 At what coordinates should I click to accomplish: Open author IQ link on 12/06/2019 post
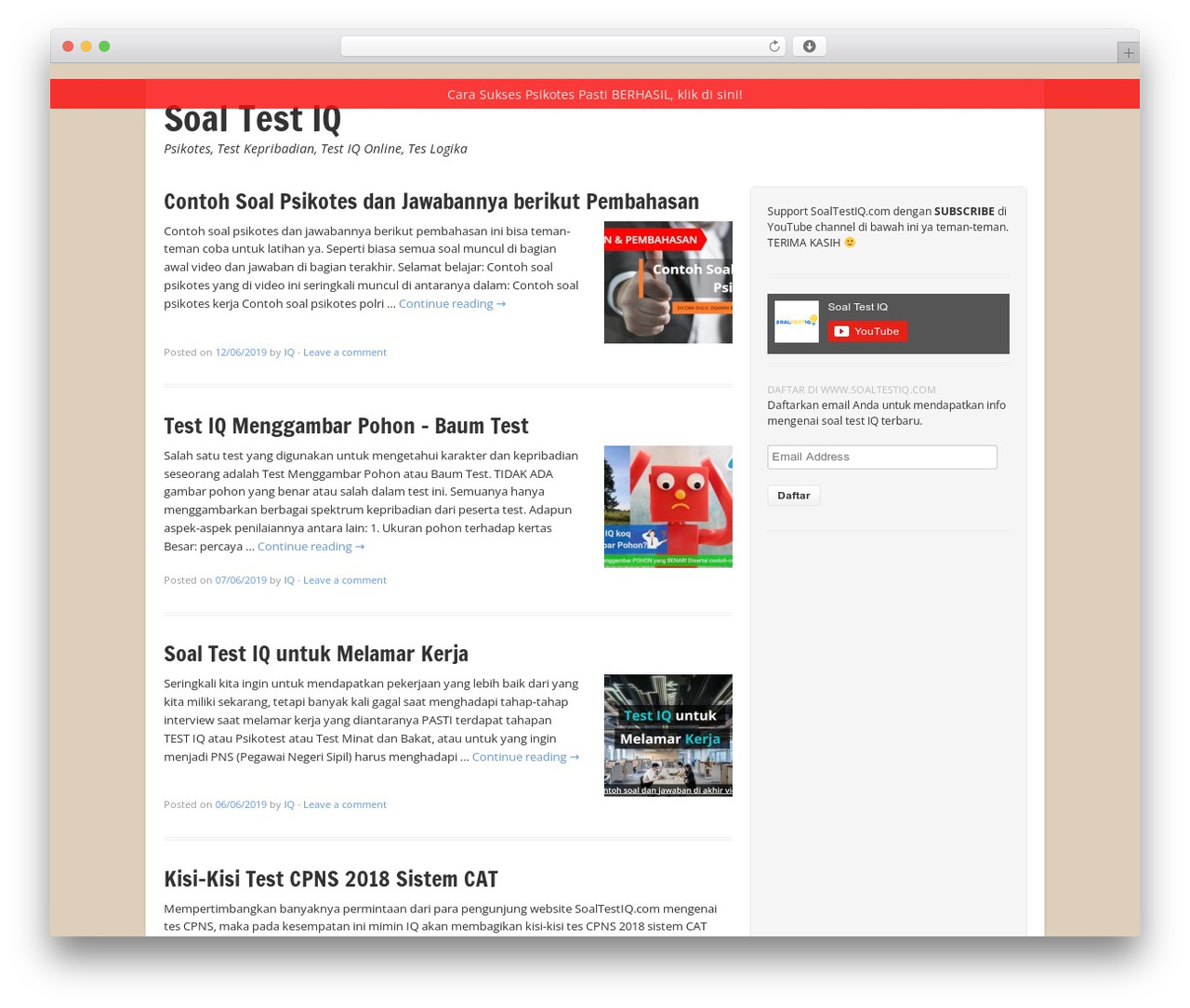click(x=289, y=352)
